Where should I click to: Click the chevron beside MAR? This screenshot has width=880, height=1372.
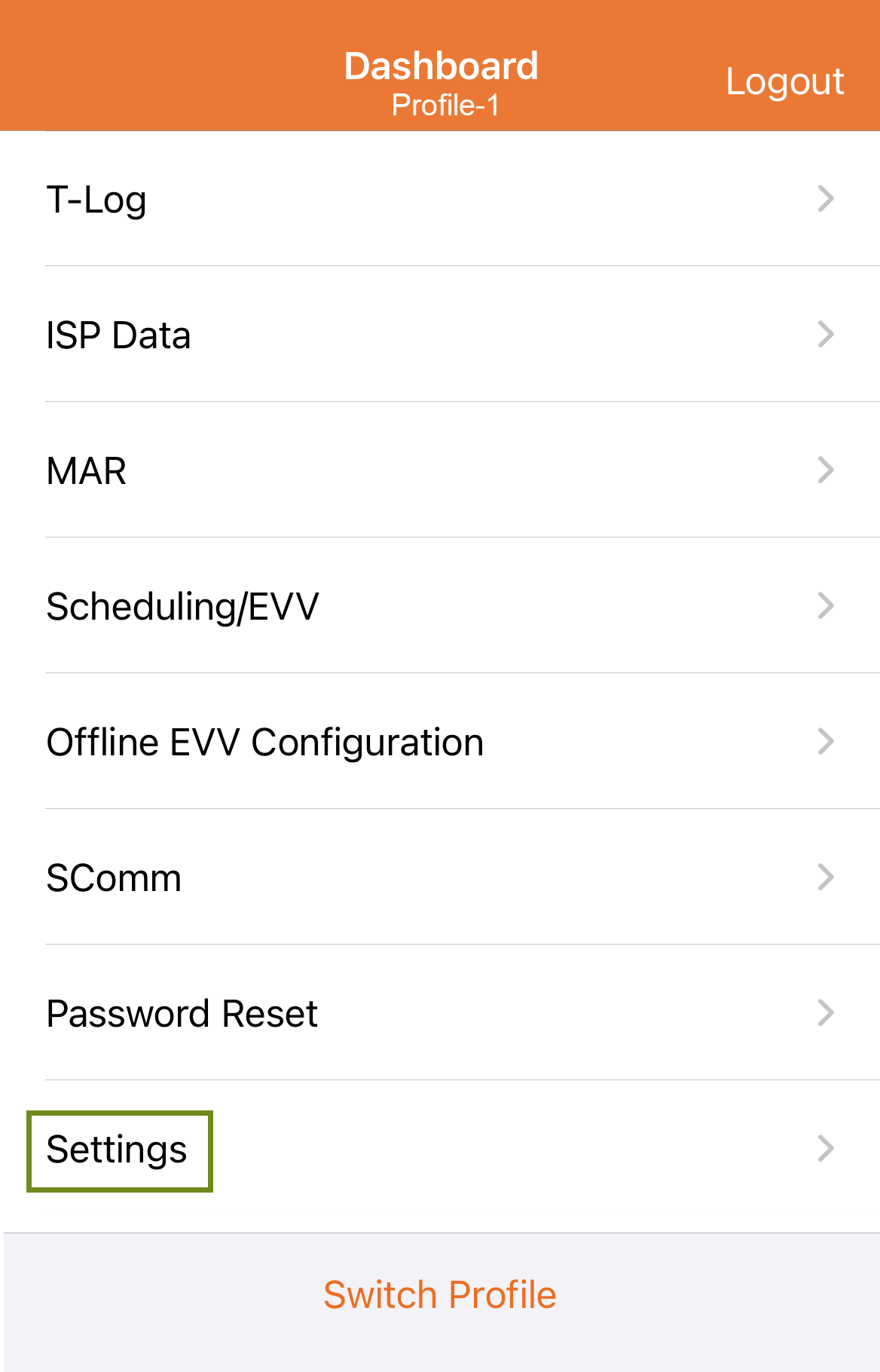(827, 470)
